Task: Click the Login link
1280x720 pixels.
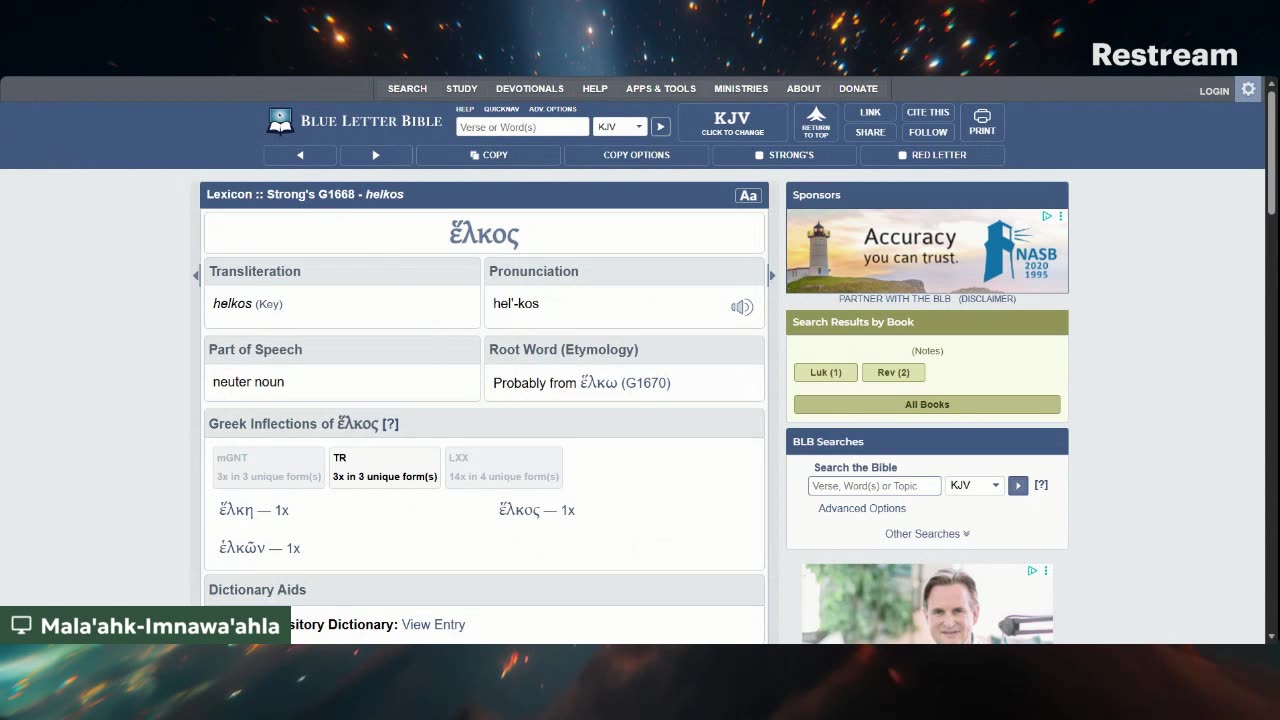Action: coord(1214,91)
